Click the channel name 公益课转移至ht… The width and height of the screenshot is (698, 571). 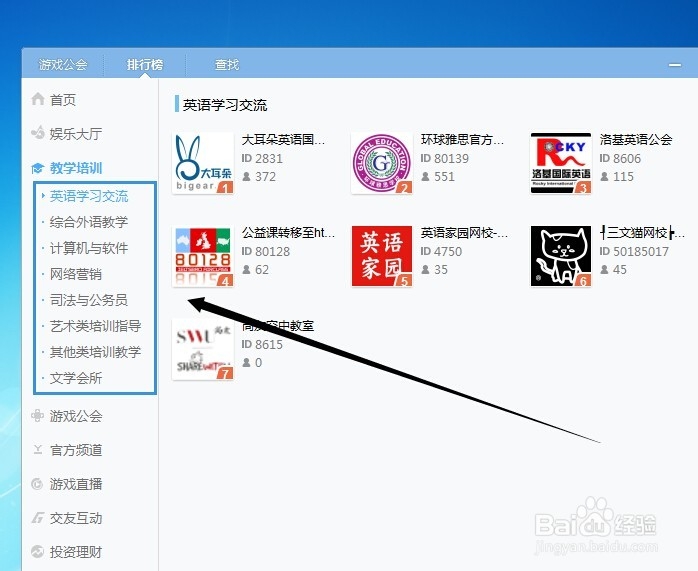[288, 233]
